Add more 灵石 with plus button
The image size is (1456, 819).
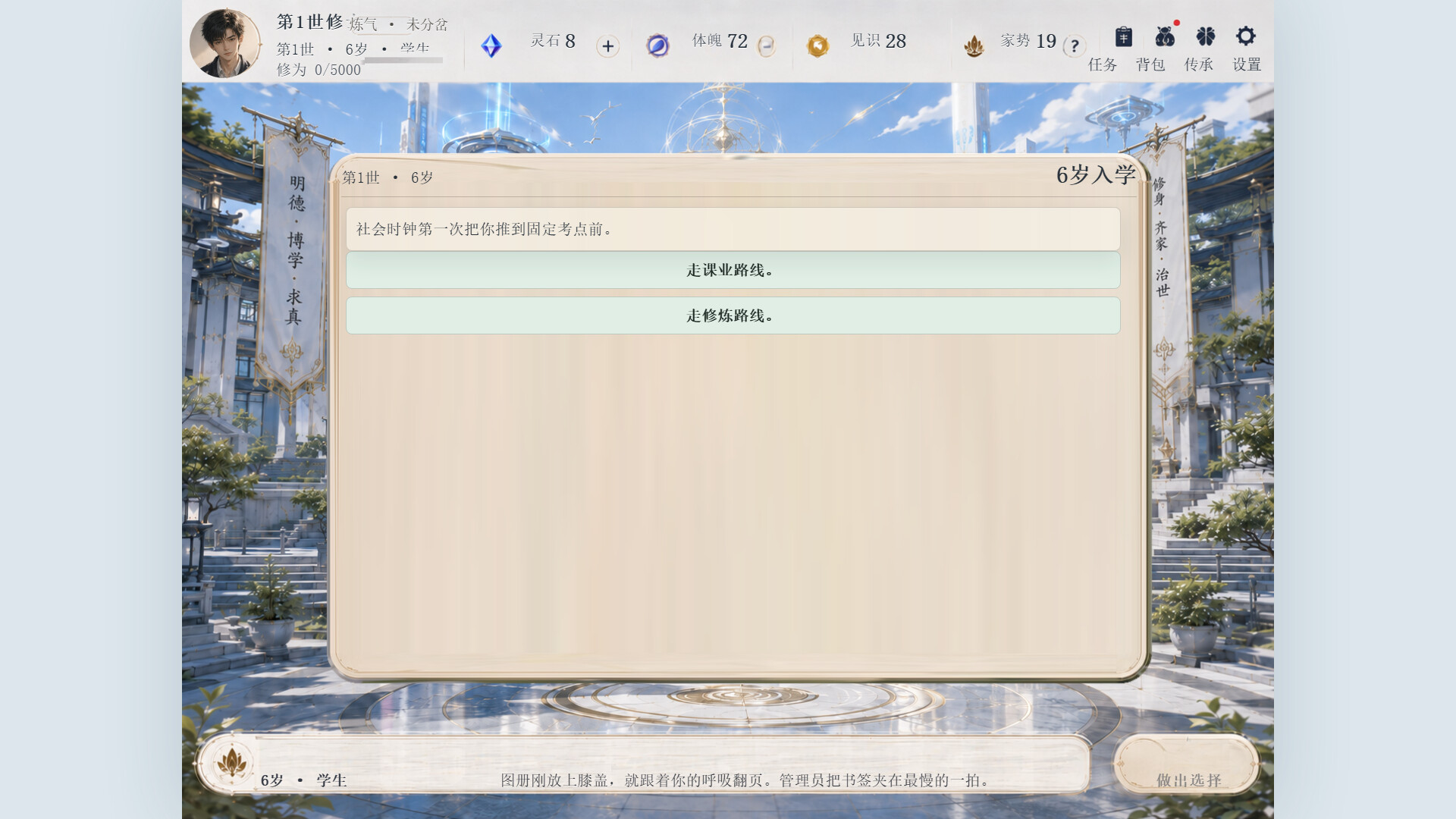point(607,46)
